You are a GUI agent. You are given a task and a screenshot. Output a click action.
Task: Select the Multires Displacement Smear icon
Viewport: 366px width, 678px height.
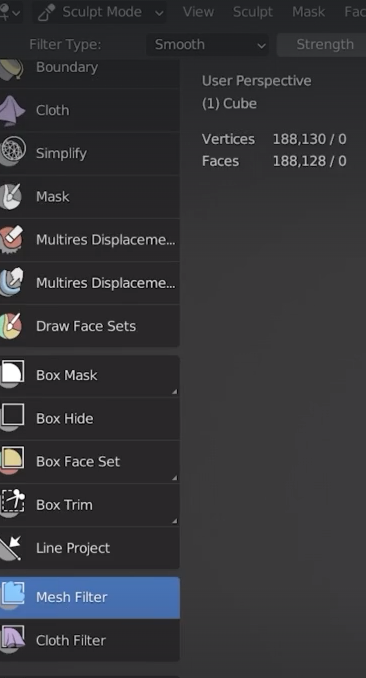(x=12, y=282)
